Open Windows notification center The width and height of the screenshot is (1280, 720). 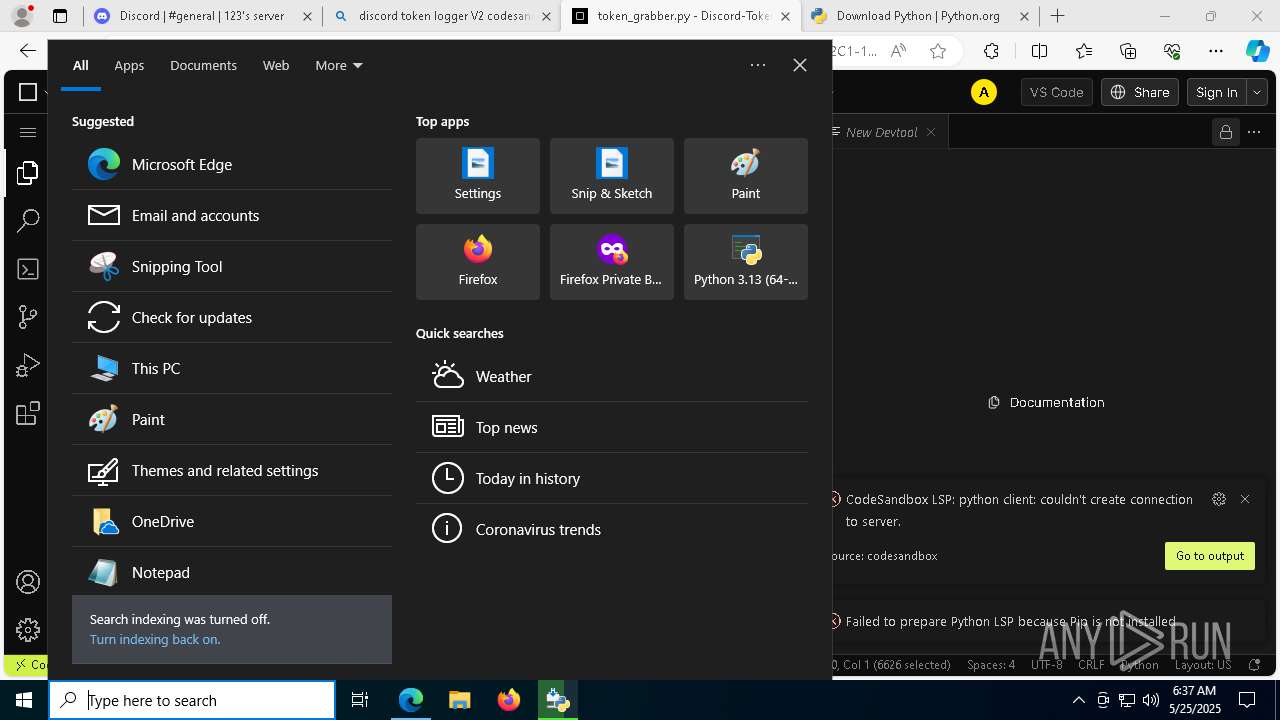1247,700
